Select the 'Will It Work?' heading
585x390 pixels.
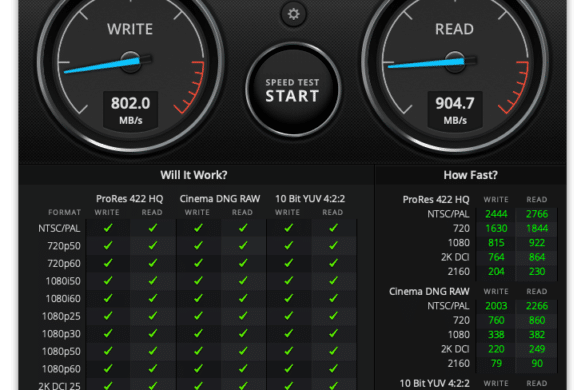194,175
